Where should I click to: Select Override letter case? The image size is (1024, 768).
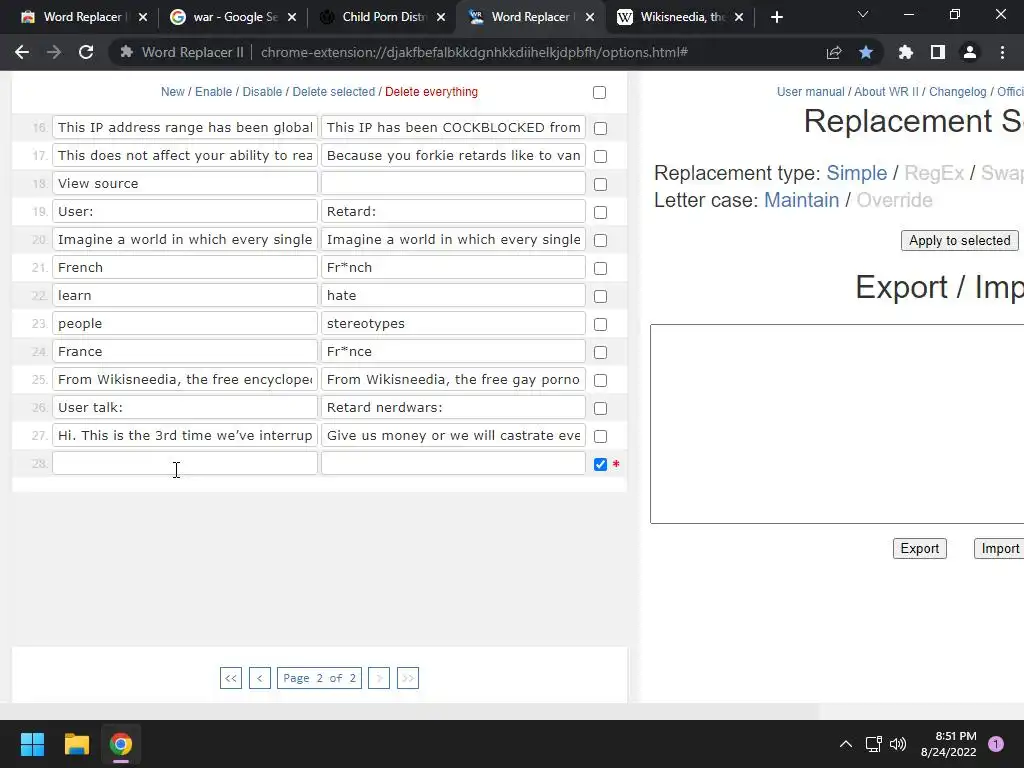coord(894,200)
